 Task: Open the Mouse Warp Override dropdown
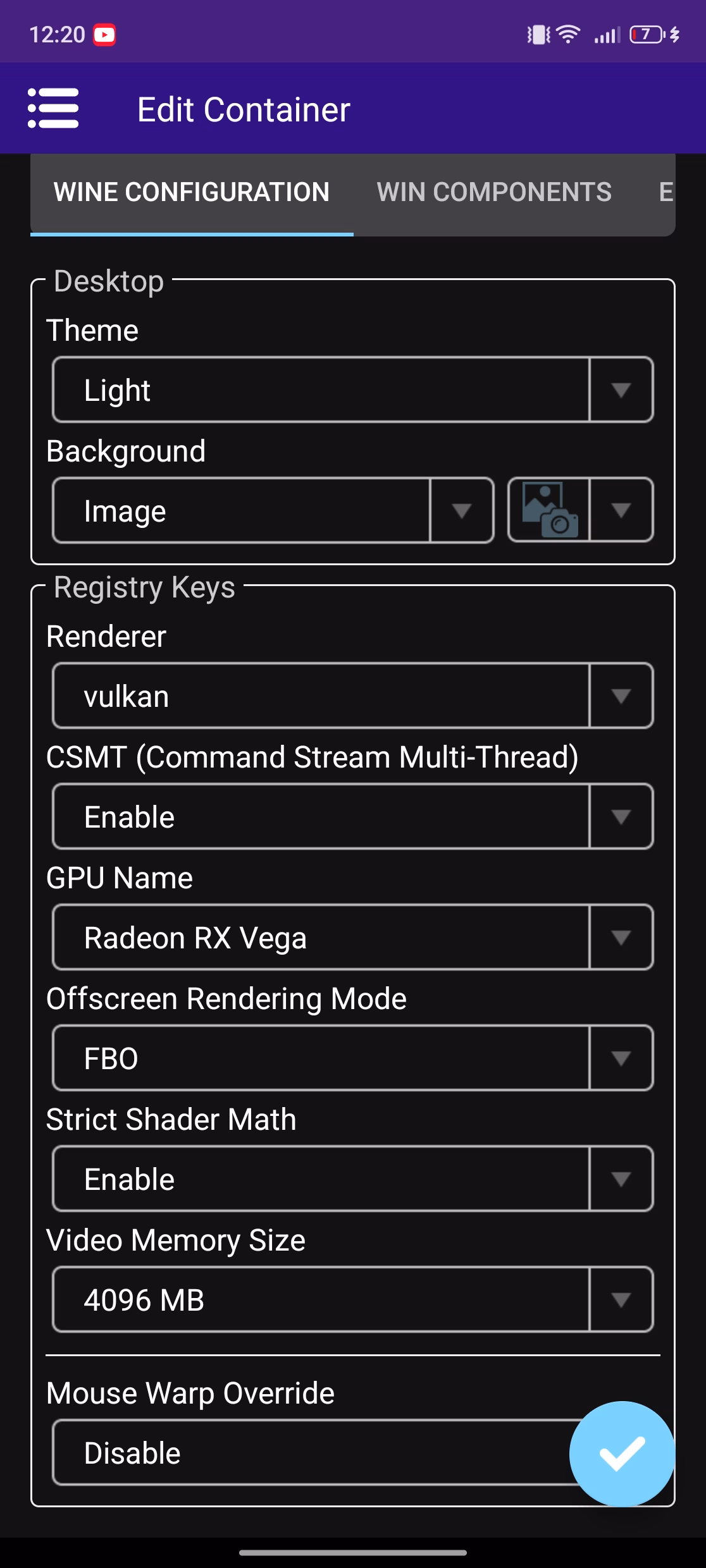pos(310,1452)
